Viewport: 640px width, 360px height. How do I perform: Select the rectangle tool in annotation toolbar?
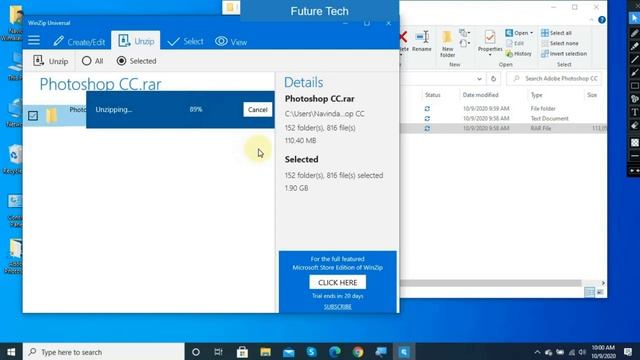pos(634,86)
